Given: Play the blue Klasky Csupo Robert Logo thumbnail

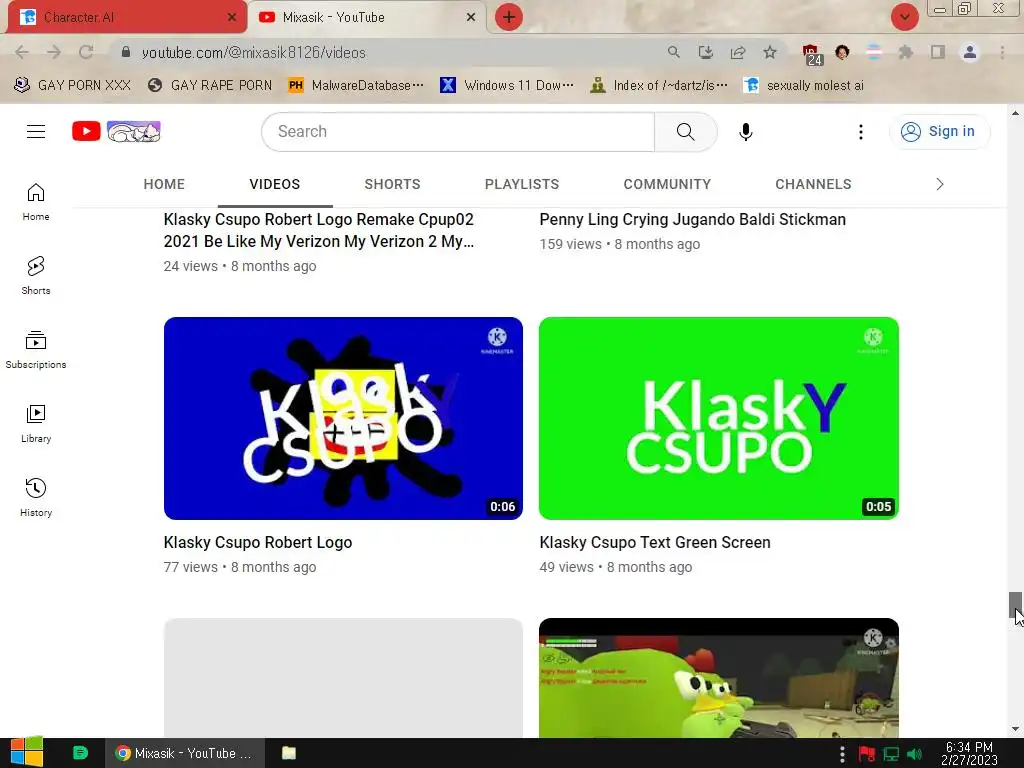Looking at the screenshot, I should (x=344, y=419).
